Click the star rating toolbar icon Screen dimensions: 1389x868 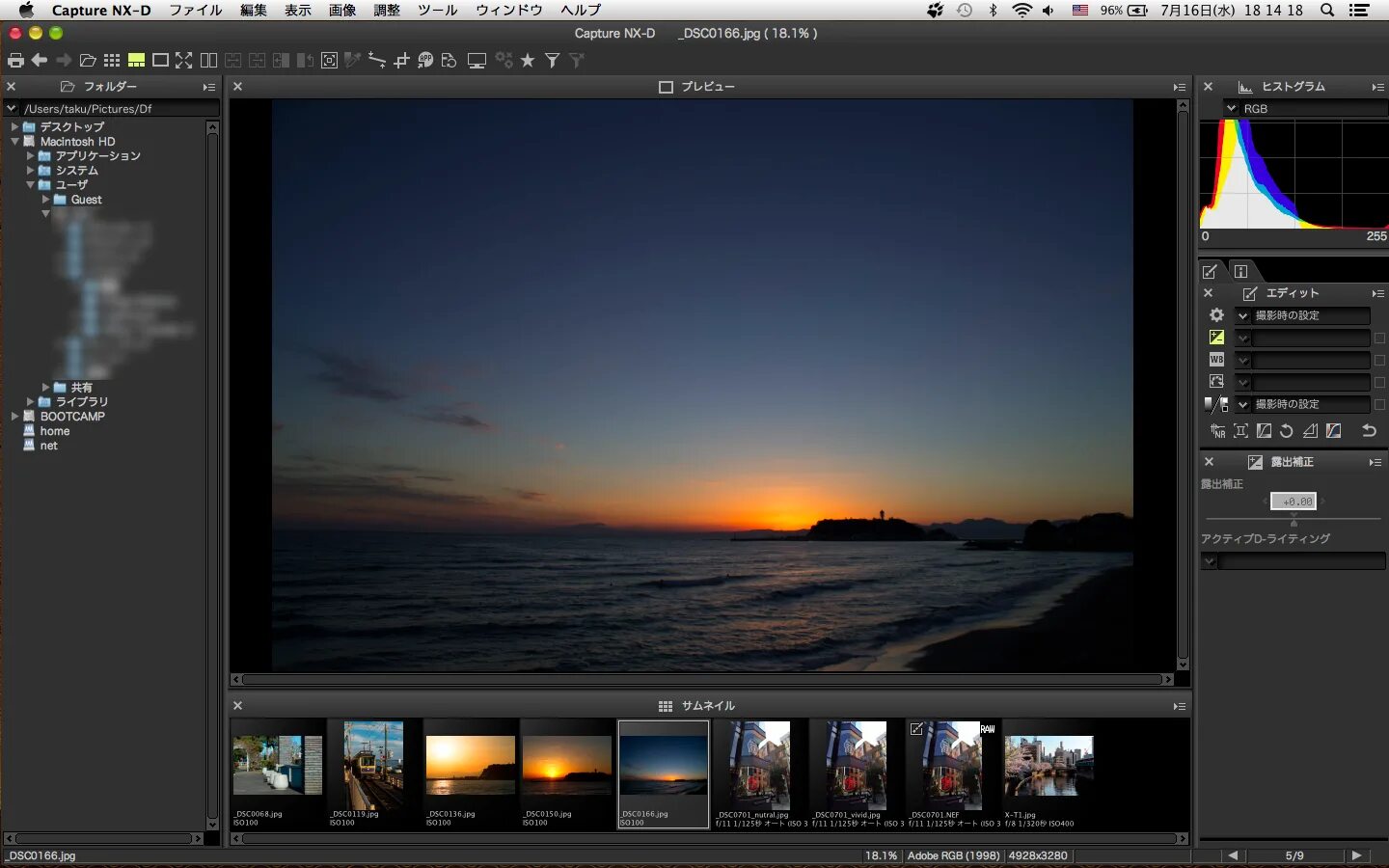tap(528, 61)
